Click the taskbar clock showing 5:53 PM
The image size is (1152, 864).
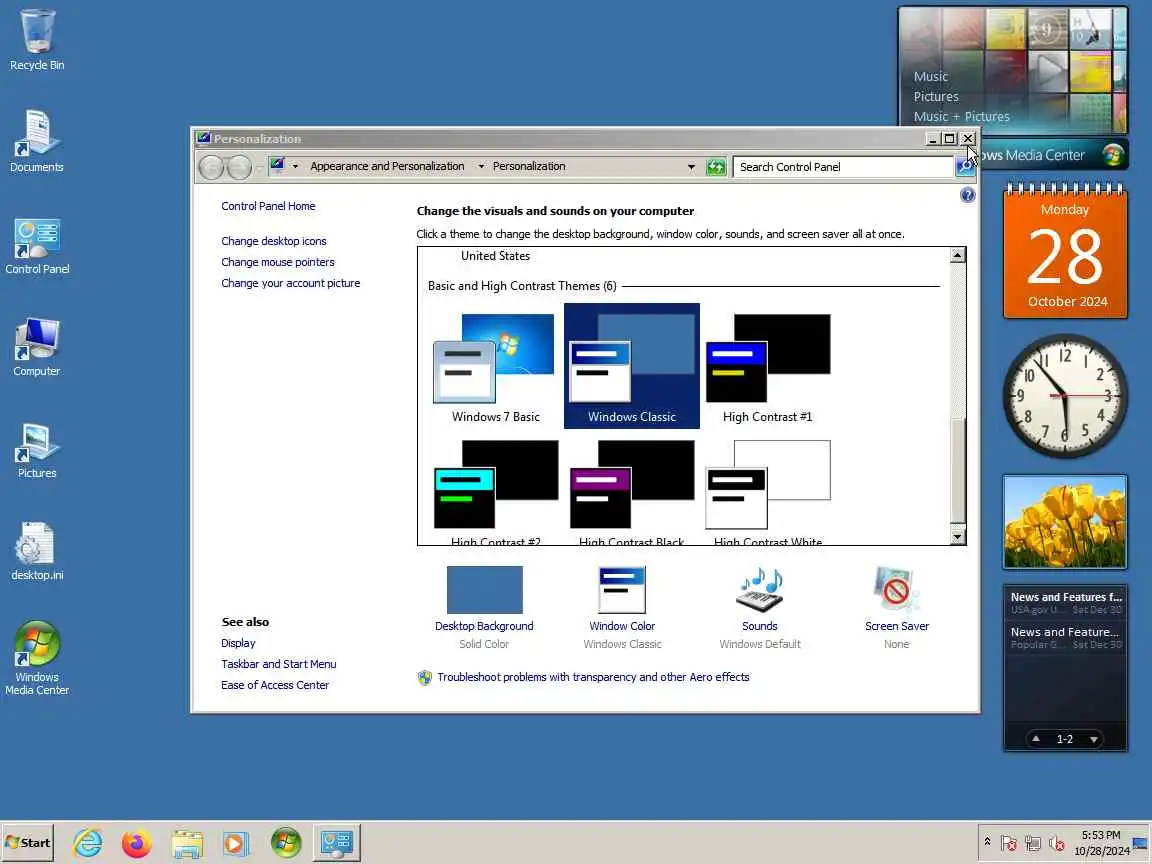pyautogui.click(x=1101, y=843)
